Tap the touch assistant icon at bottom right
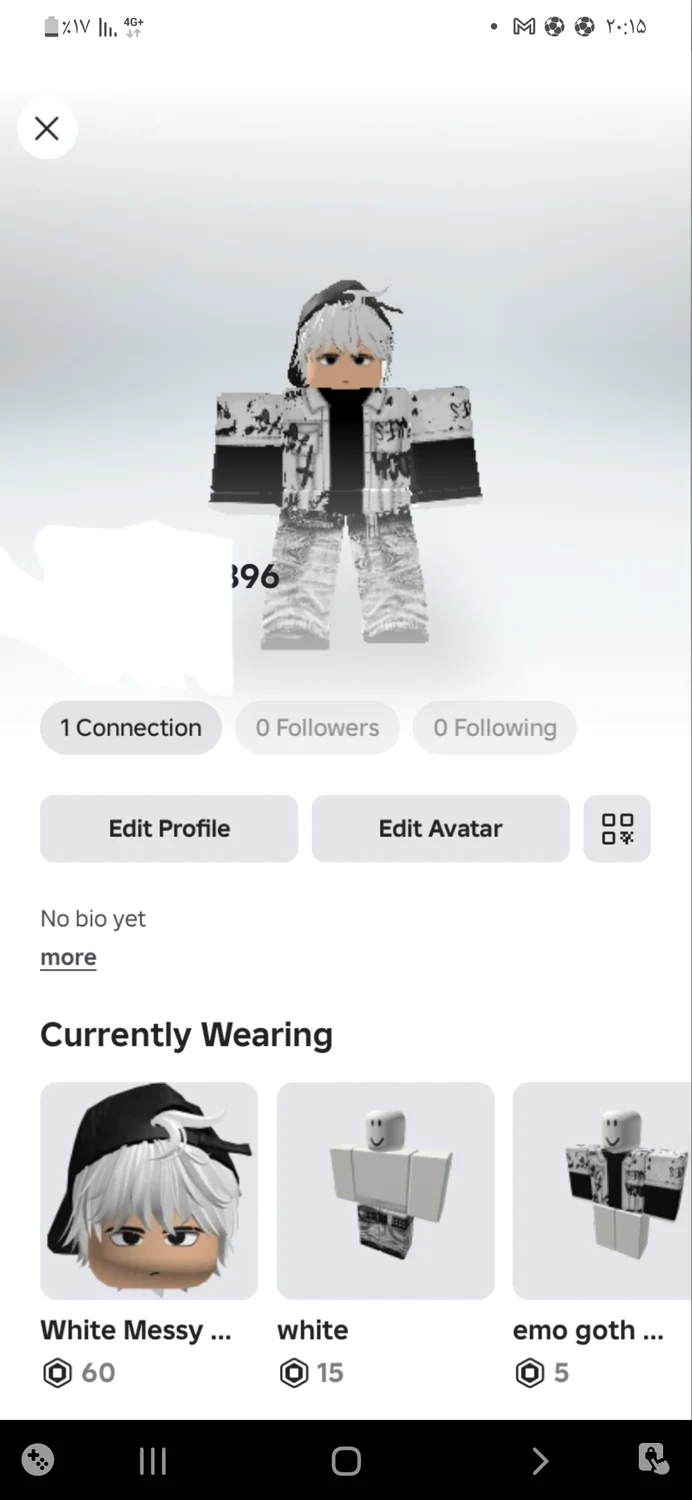Viewport: 692px width, 1500px height. coord(653,1460)
